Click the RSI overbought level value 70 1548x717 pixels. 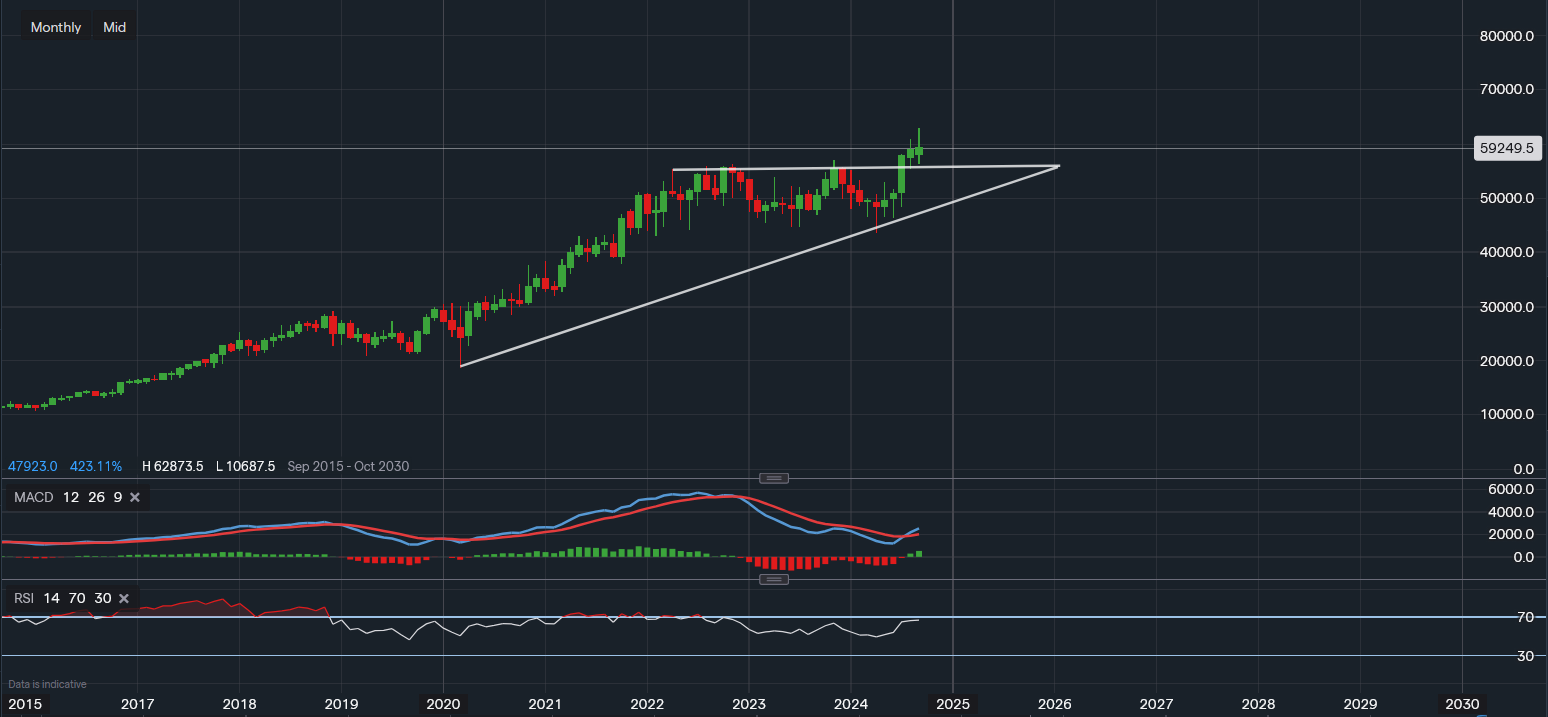(x=77, y=598)
